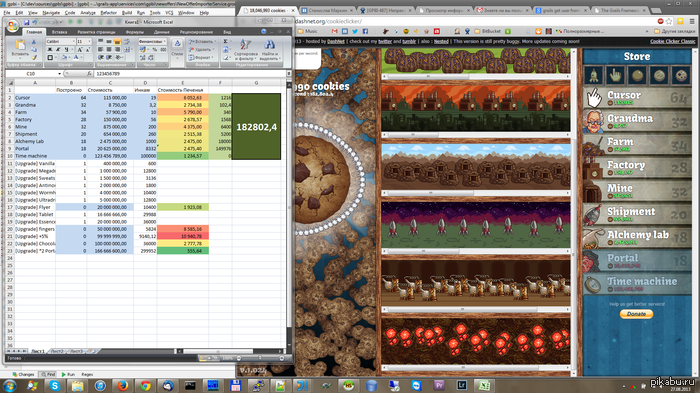This screenshot has width=700, height=393.
Task: Buy a Cursor in the Cookie Clicker store
Action: [637, 98]
